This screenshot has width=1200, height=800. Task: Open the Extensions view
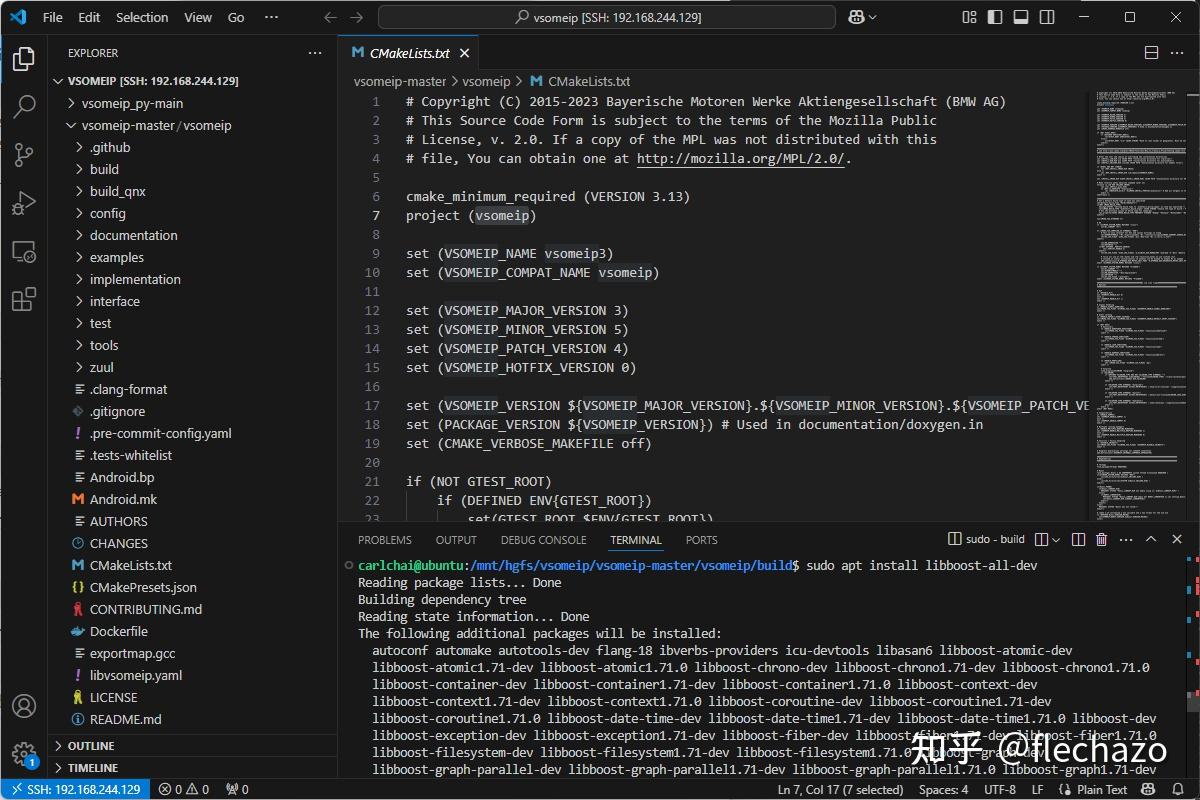[x=25, y=302]
